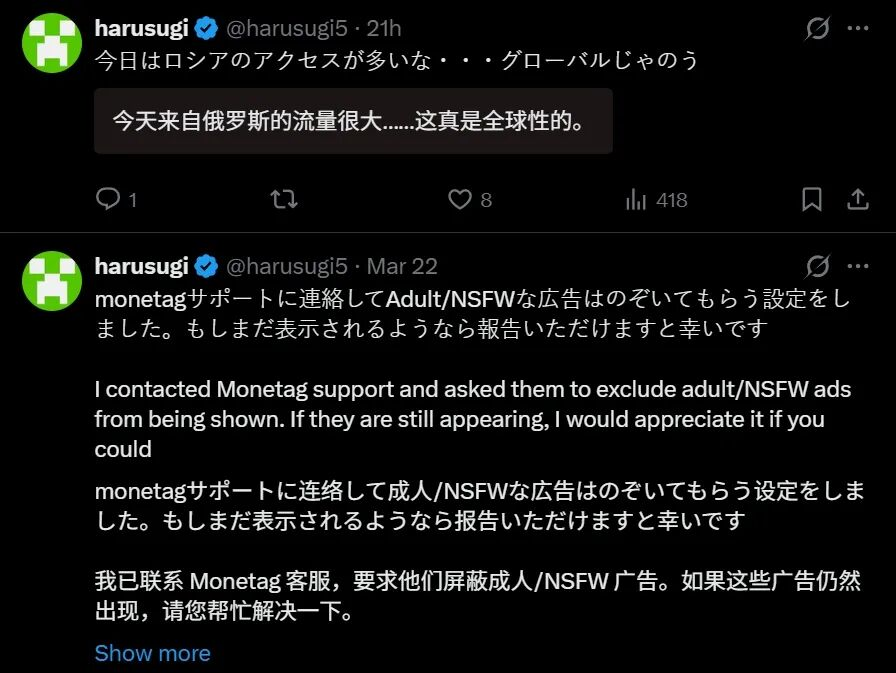Visit @harusugi5 handle on Mar 22 tweet

(x=286, y=266)
